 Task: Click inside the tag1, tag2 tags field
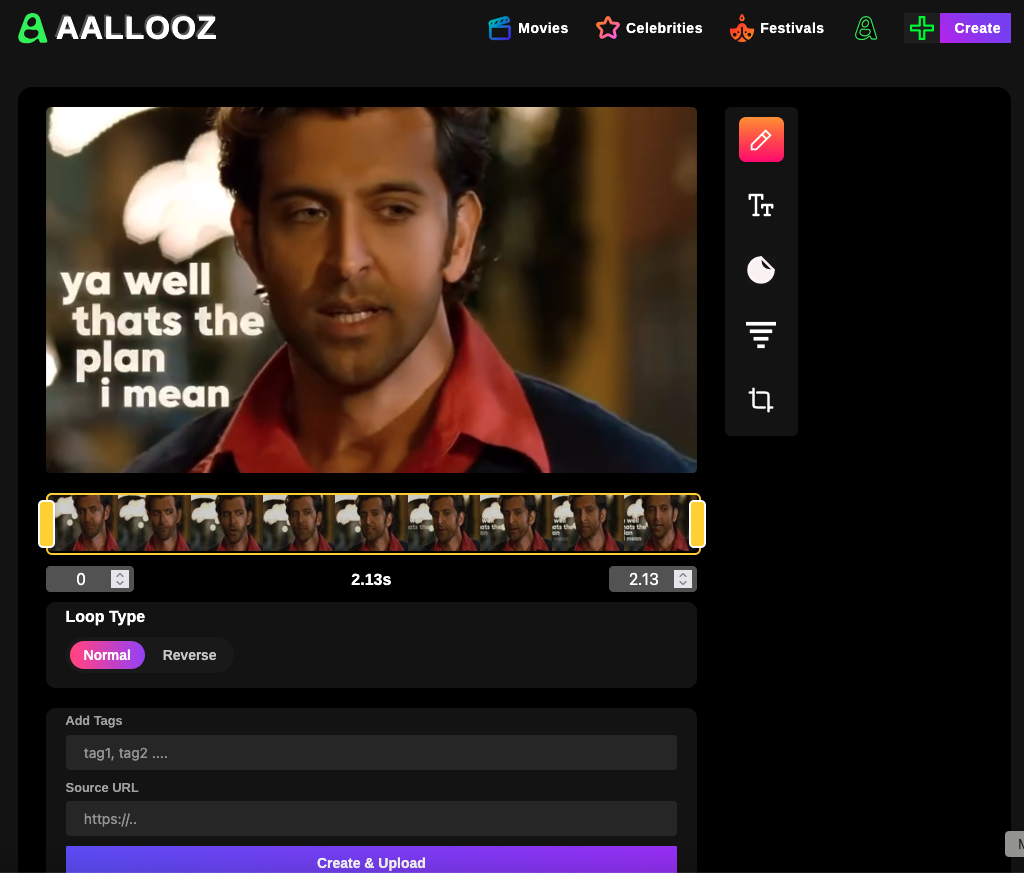(x=371, y=752)
